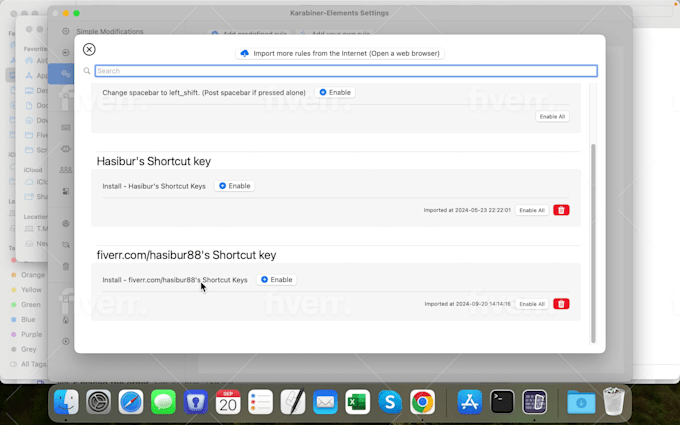
Task: Open the Karabiner keyboard app Dock icon
Action: [534, 402]
